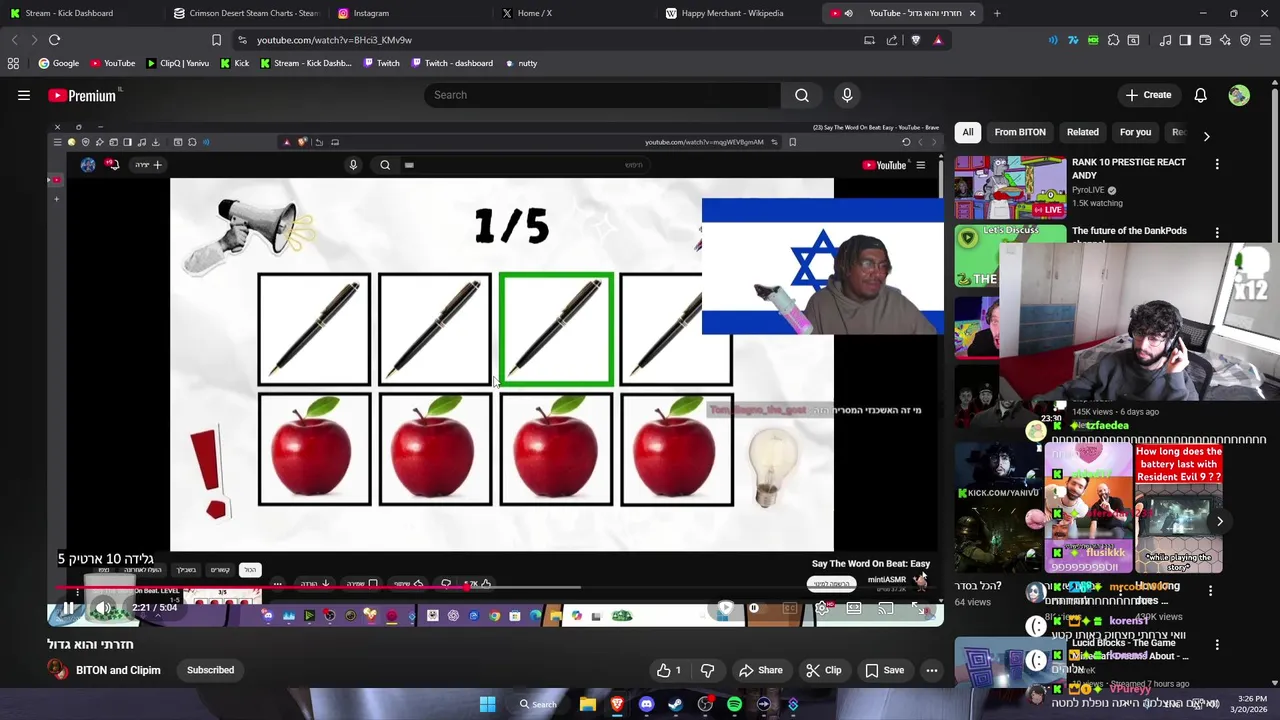Start voice search with the microphone icon
Image resolution: width=1280 pixels, height=720 pixels.
coord(847,95)
